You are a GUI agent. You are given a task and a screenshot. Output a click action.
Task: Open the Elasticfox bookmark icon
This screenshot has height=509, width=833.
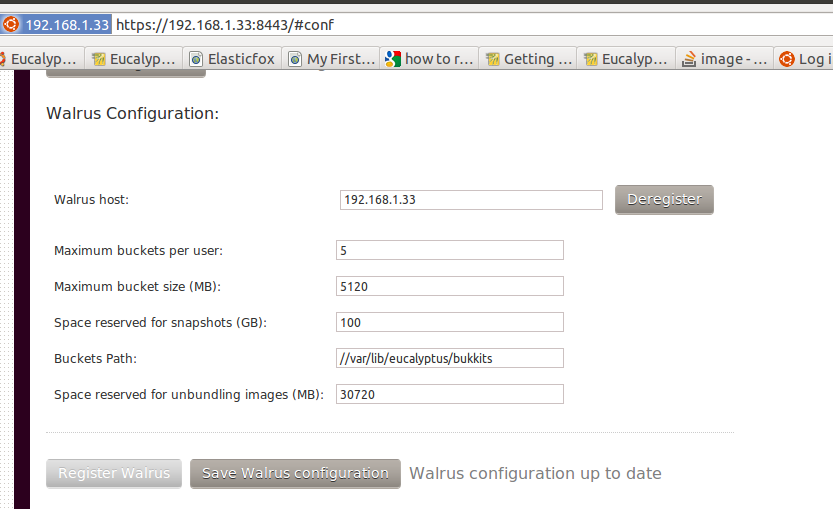click(196, 59)
